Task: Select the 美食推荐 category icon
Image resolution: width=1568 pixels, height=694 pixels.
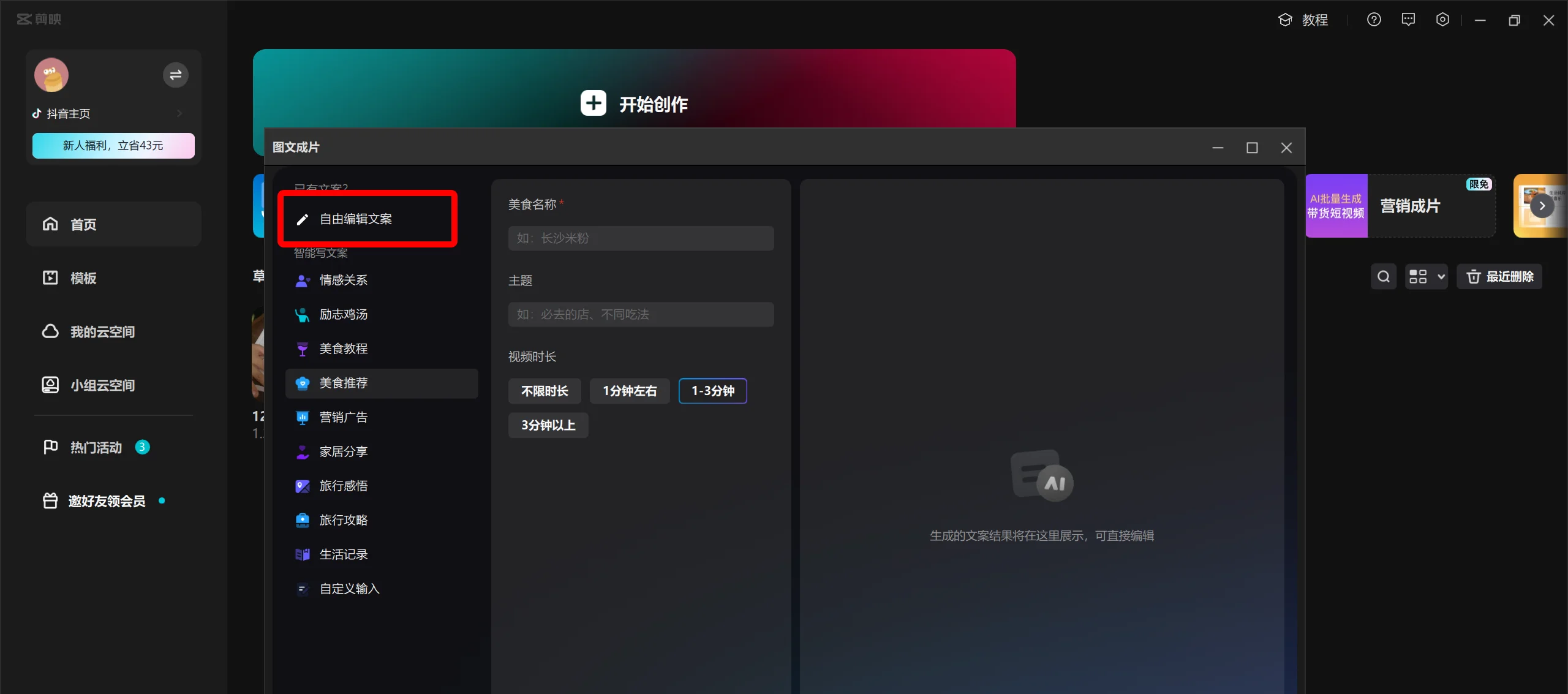Action: click(x=302, y=383)
